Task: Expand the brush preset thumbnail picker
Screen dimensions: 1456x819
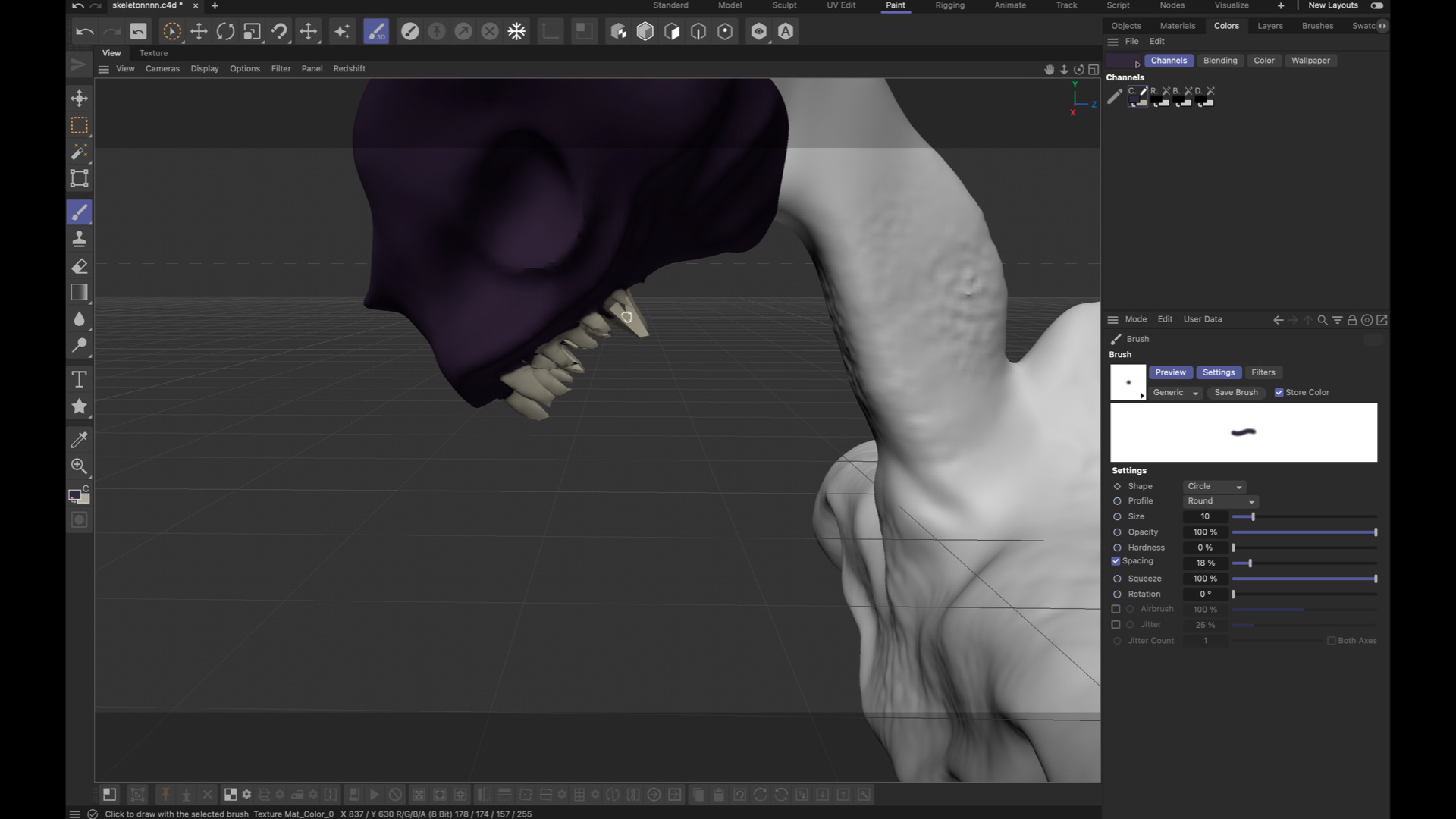Action: (x=1128, y=382)
